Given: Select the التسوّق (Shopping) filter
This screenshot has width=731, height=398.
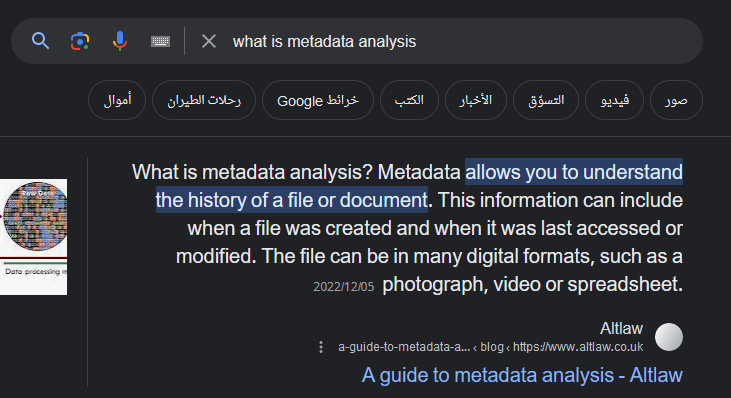Looking at the screenshot, I should [546, 100].
